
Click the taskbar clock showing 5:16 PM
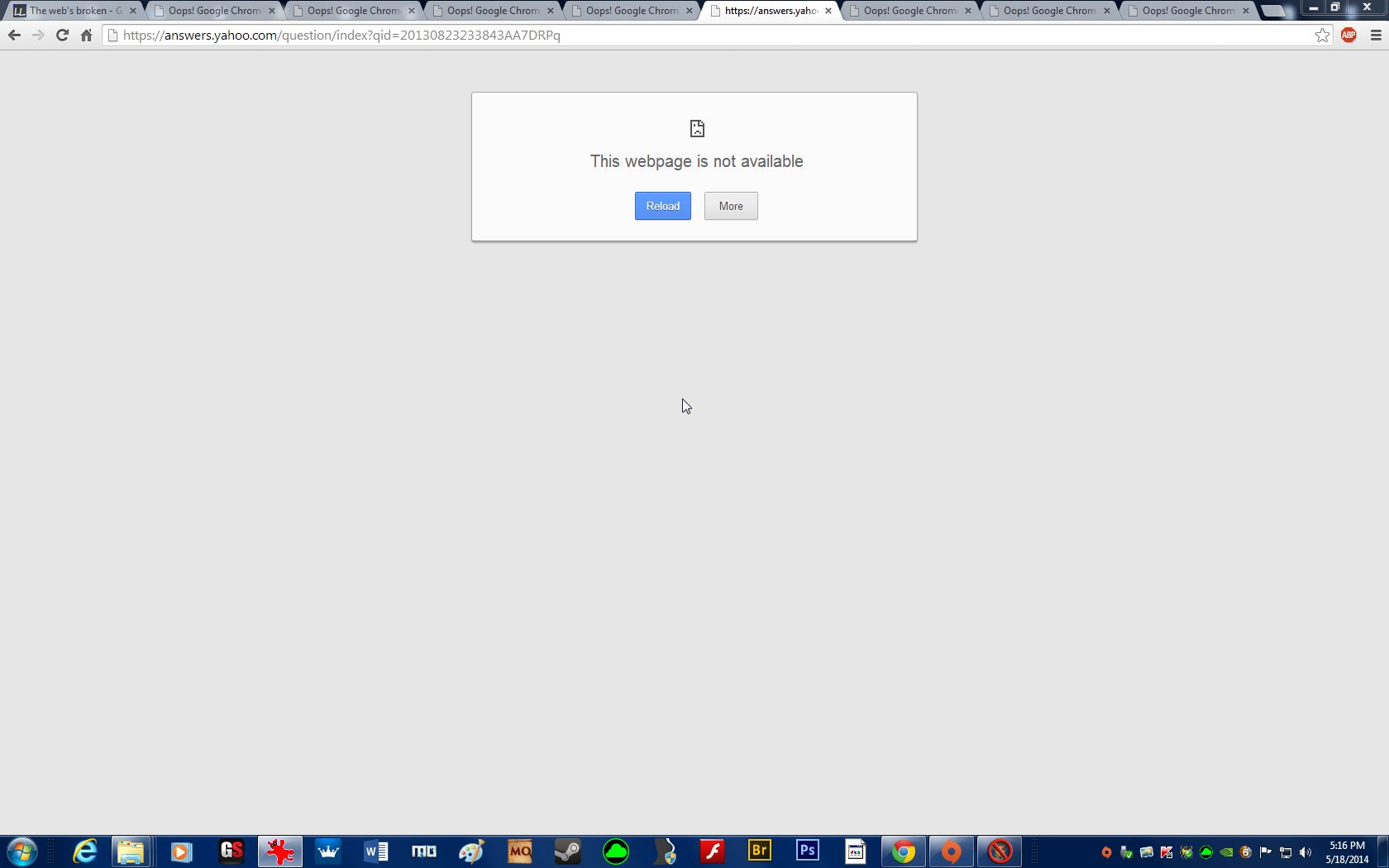pos(1347,852)
